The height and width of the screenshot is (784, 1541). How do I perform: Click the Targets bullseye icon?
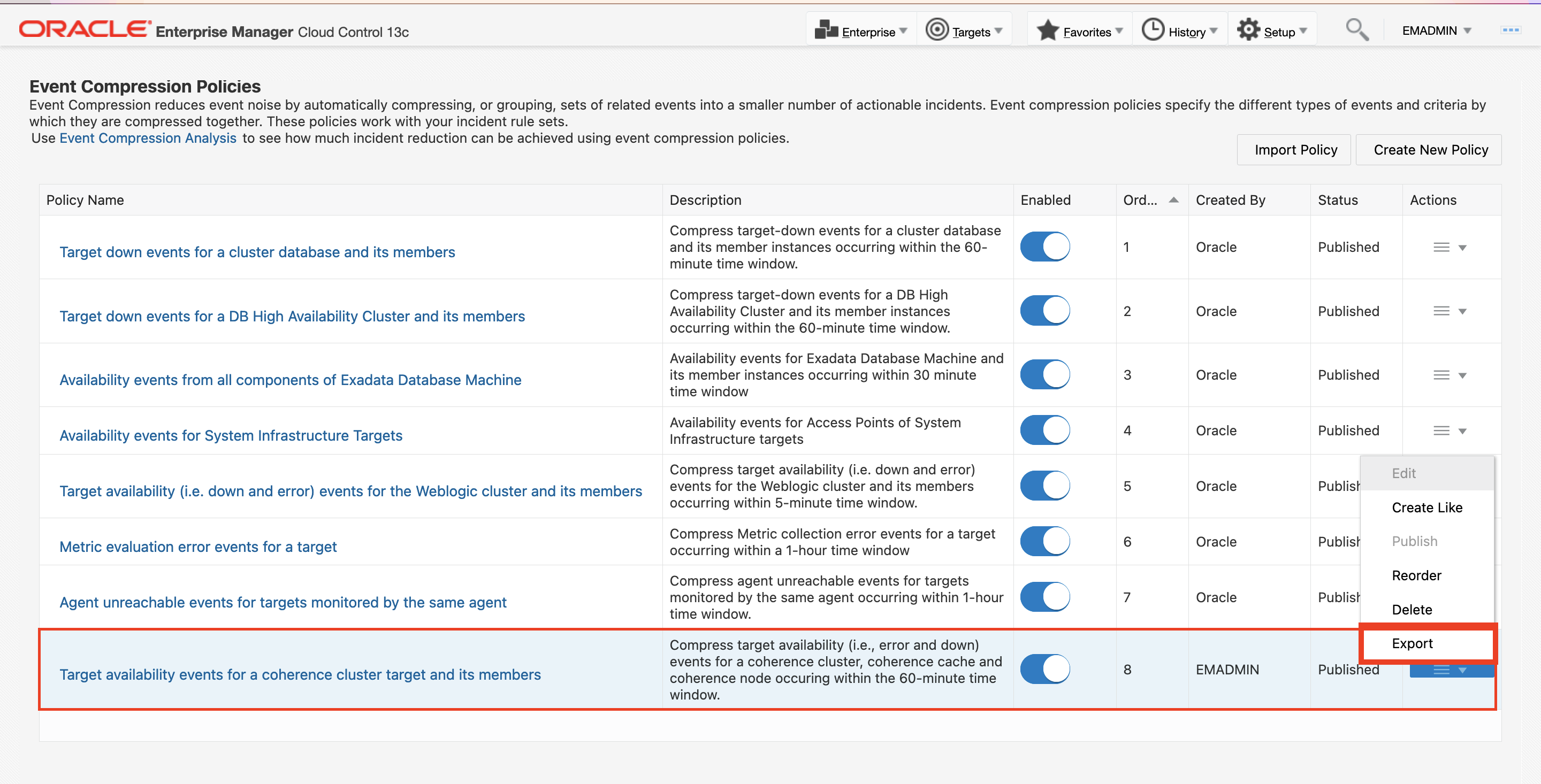click(937, 30)
